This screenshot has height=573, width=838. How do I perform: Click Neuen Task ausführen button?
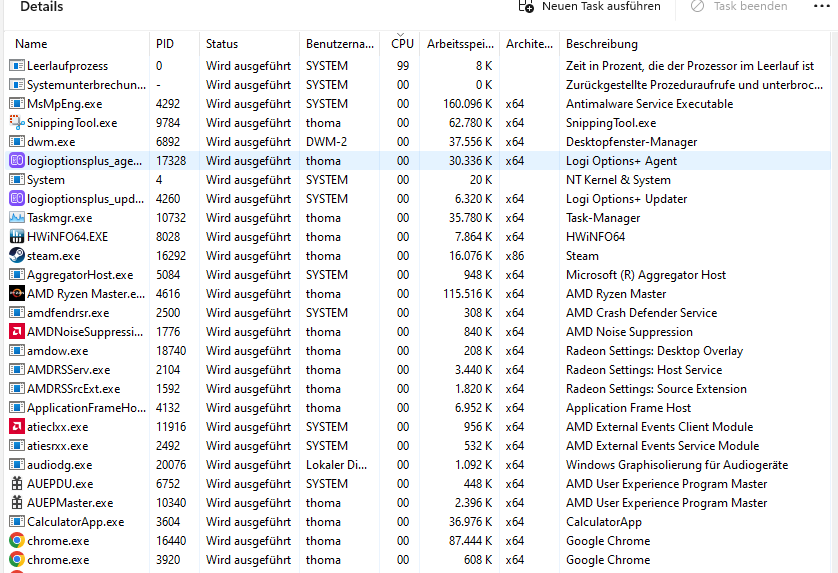(x=590, y=6)
